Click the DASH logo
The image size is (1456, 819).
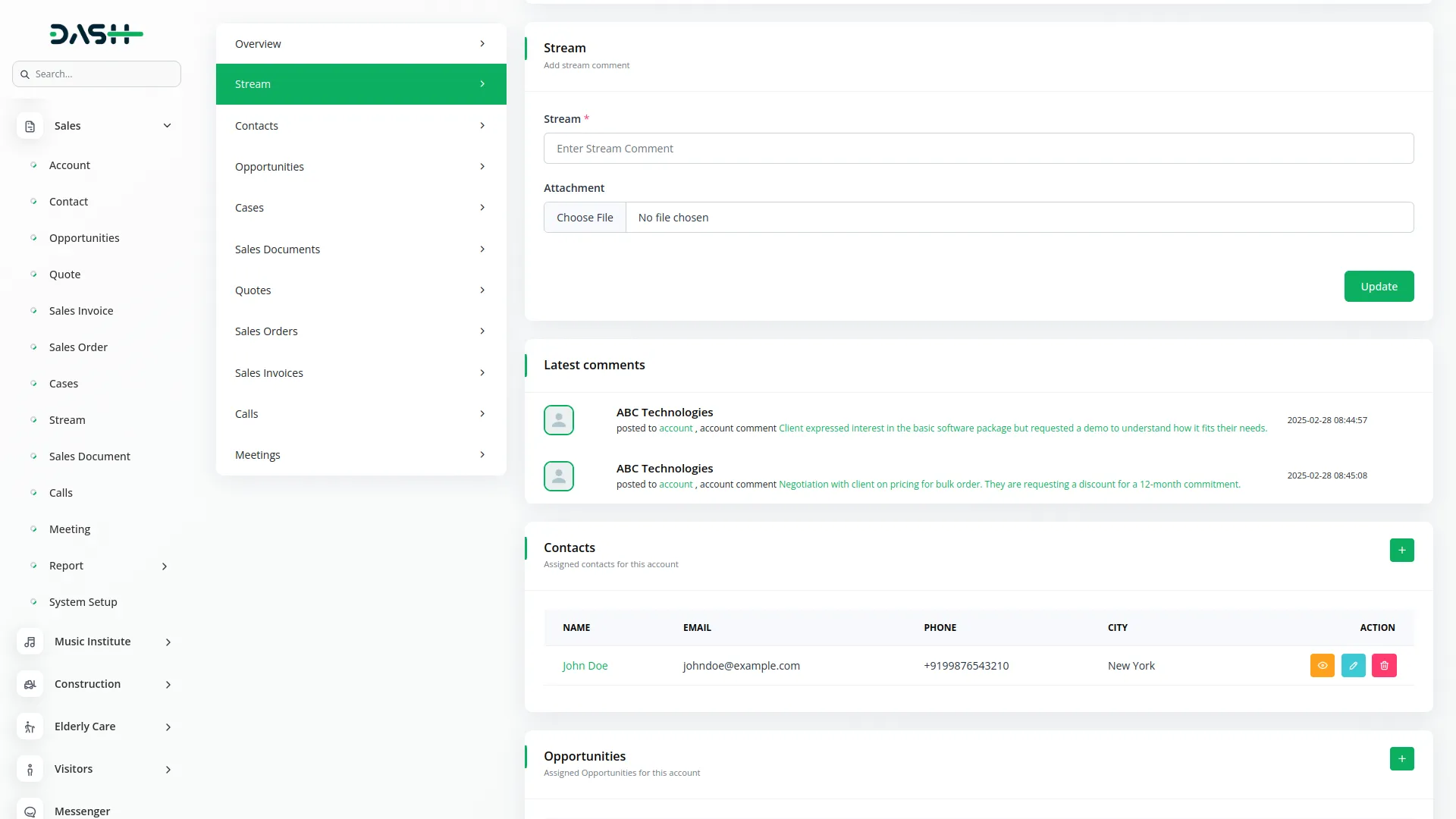tap(96, 34)
